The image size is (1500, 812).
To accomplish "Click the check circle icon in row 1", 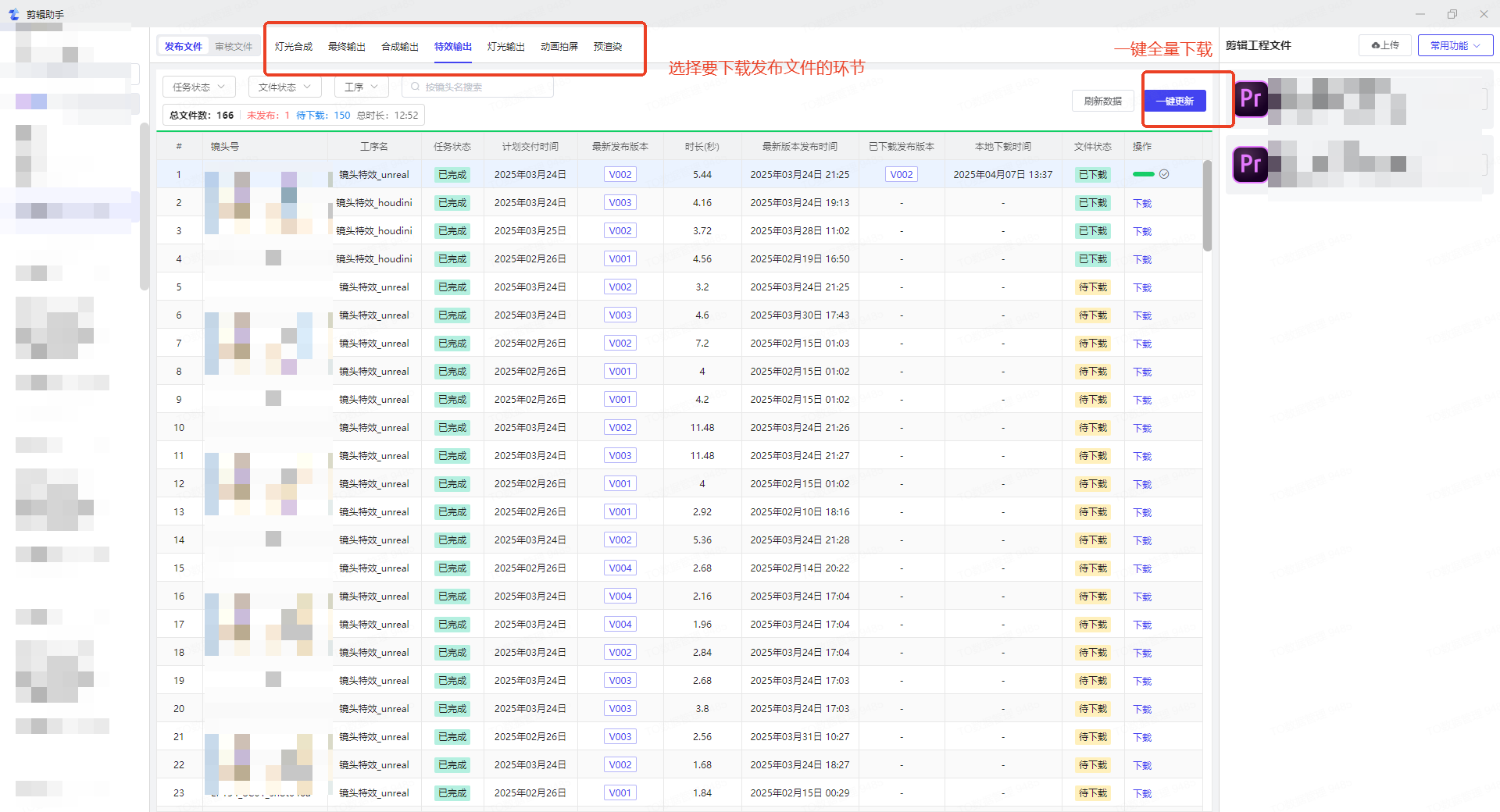I will click(x=1164, y=174).
